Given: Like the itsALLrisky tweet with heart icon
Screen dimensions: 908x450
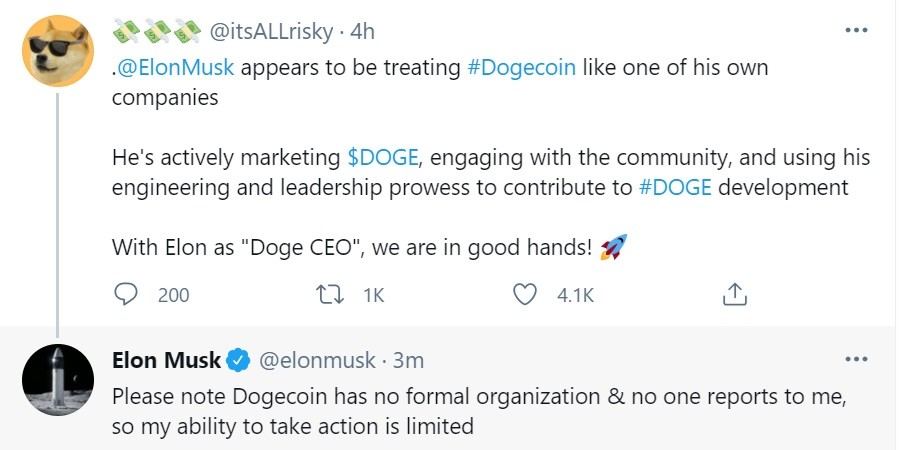Looking at the screenshot, I should click(x=525, y=294).
